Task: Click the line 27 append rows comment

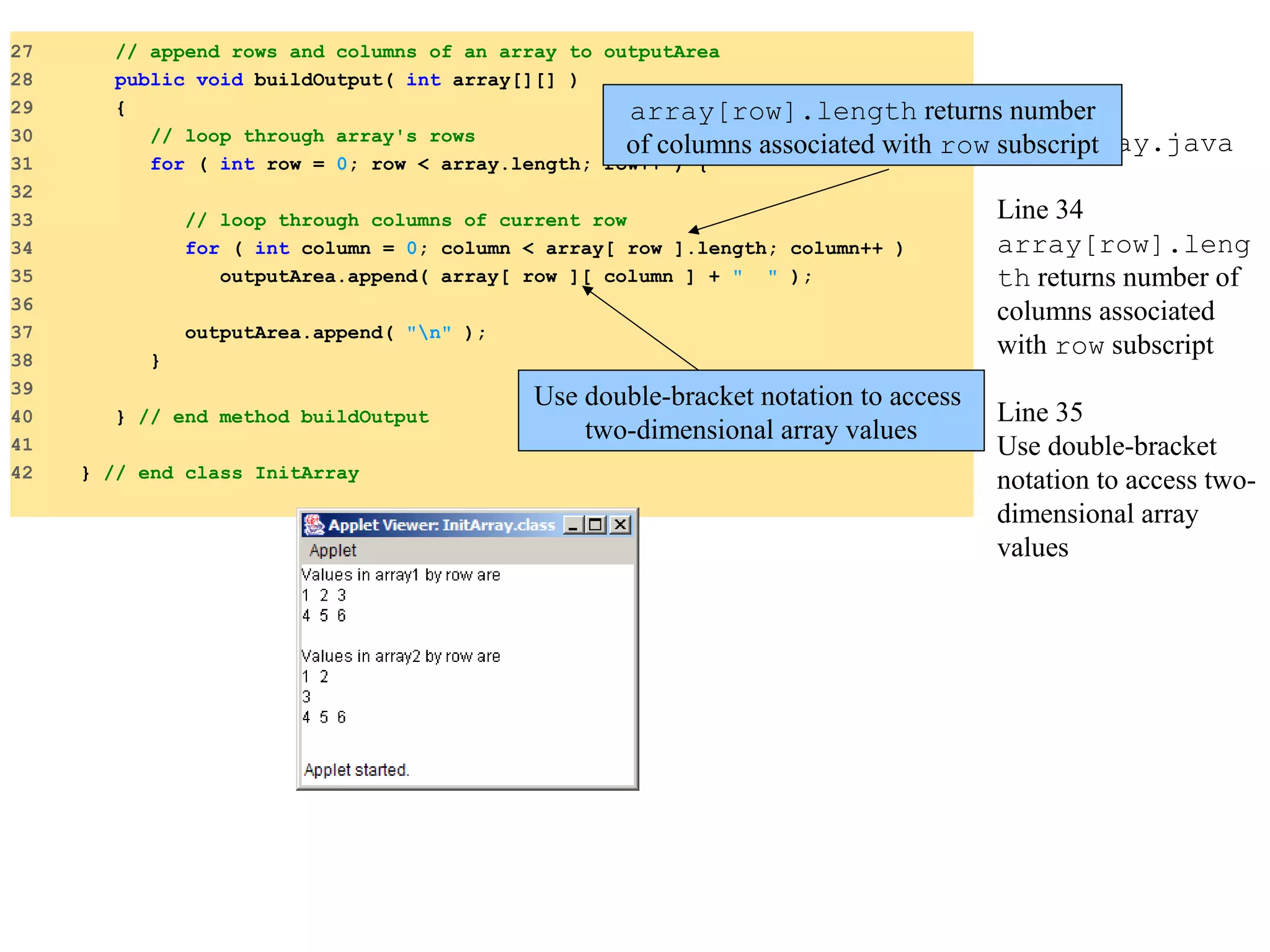Action: tap(417, 52)
